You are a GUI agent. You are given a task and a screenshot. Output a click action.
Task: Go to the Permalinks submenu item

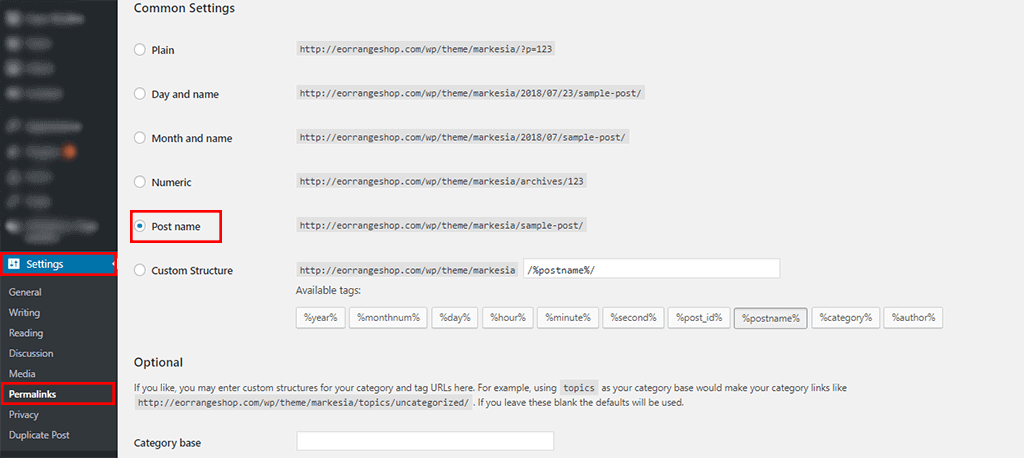[x=32, y=394]
